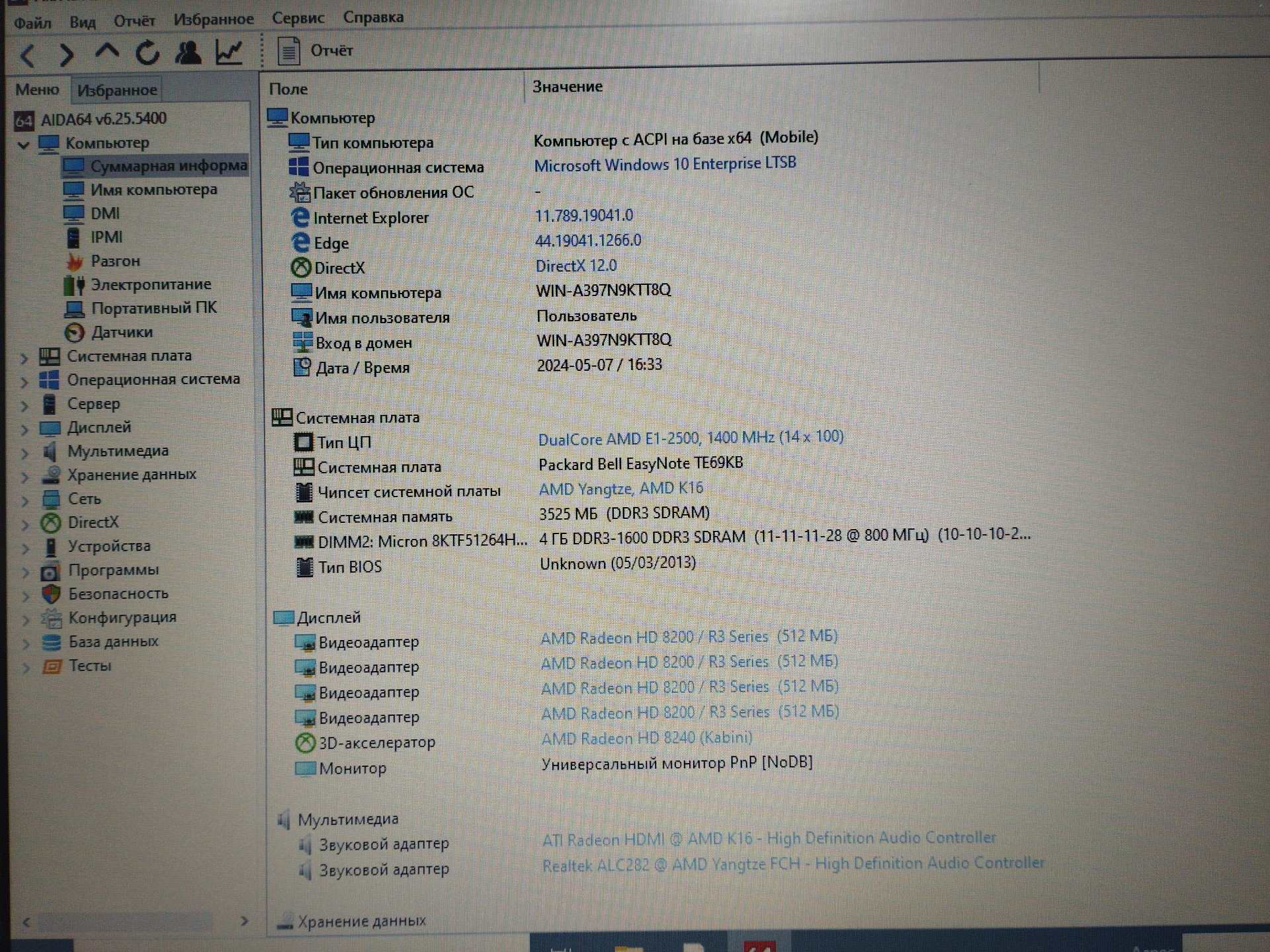Click Пакет обновления ОС row icon

pyautogui.click(x=300, y=192)
